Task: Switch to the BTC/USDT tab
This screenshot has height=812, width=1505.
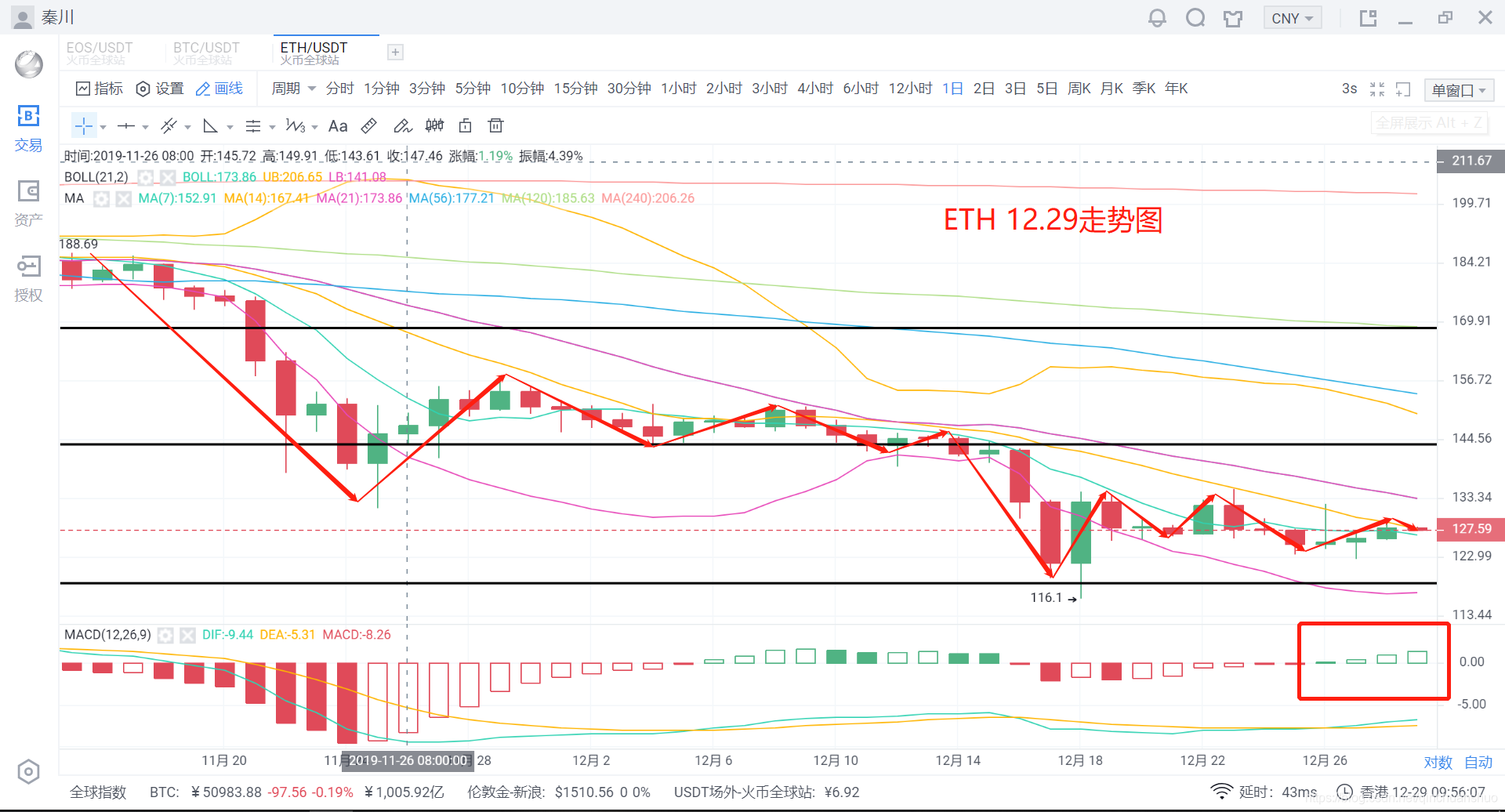Action: (206, 53)
